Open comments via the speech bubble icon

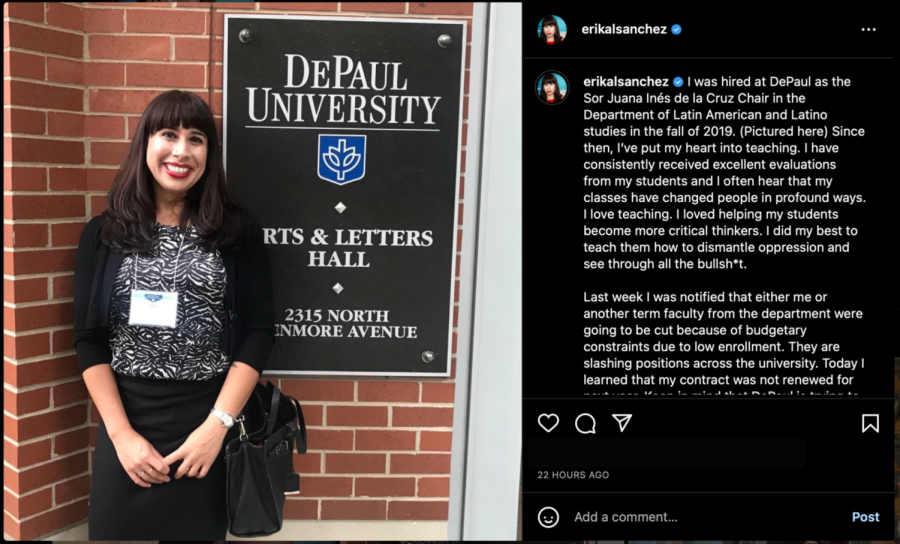[585, 423]
